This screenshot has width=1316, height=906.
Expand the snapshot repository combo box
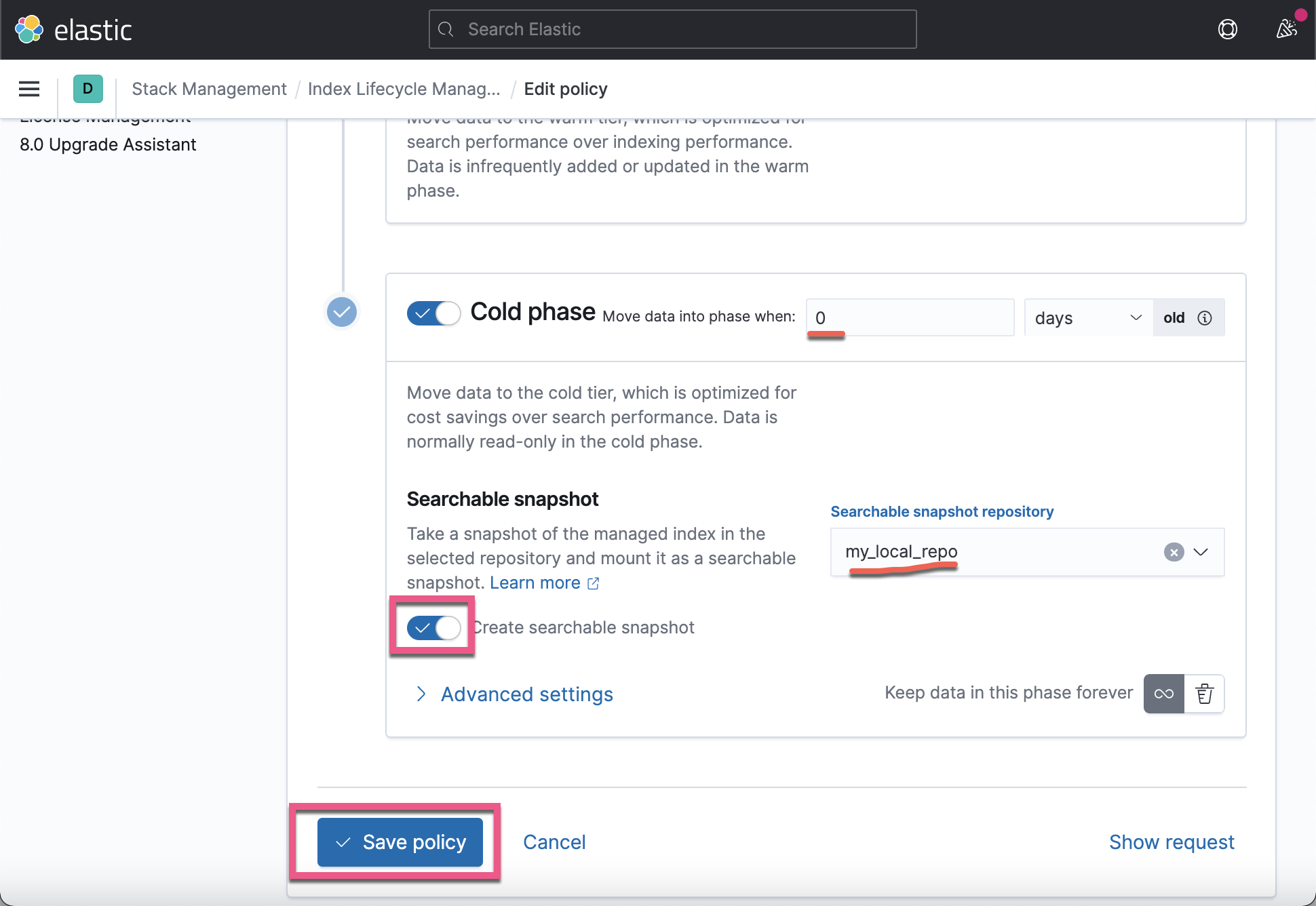(x=1201, y=552)
